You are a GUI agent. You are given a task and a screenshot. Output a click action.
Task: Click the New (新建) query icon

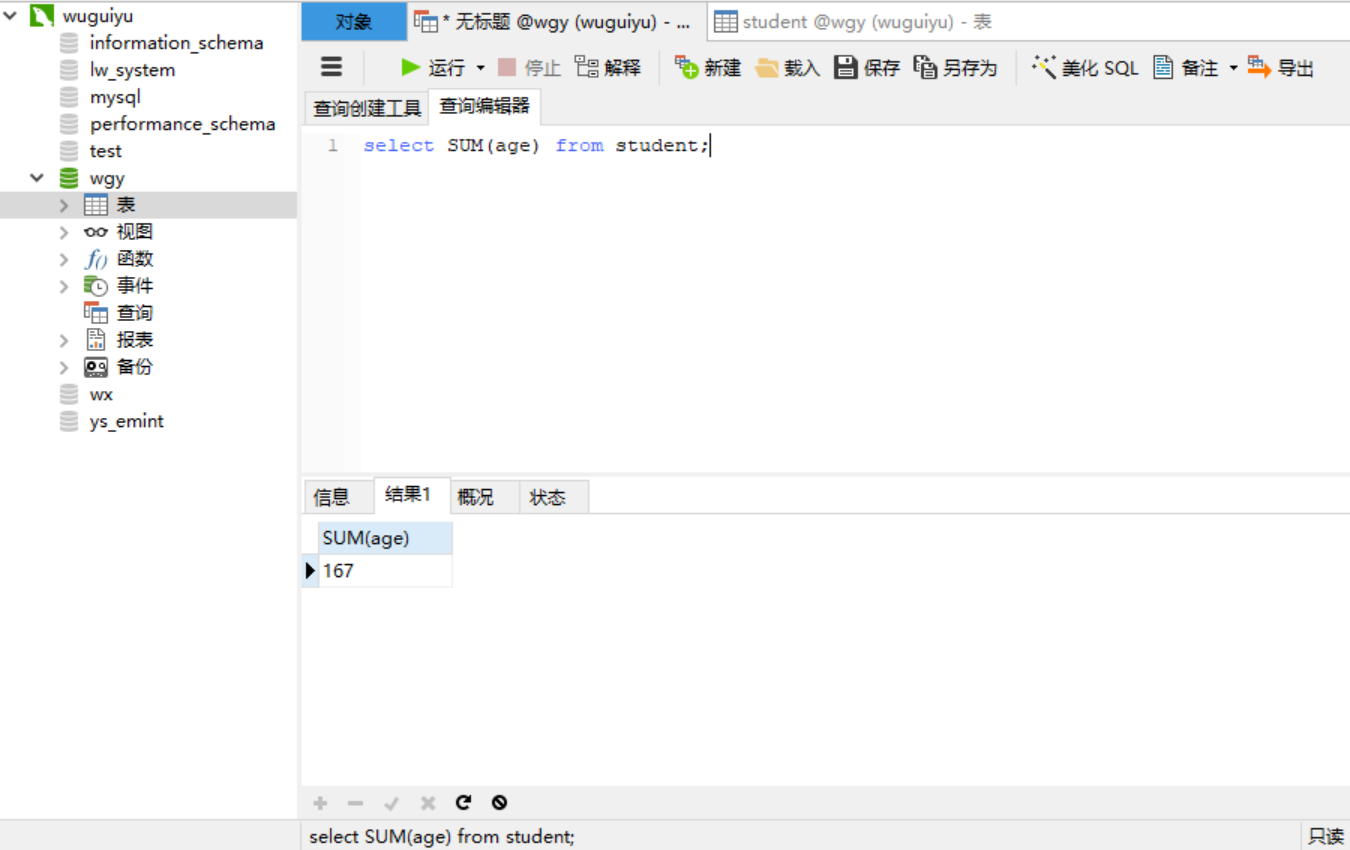point(686,67)
